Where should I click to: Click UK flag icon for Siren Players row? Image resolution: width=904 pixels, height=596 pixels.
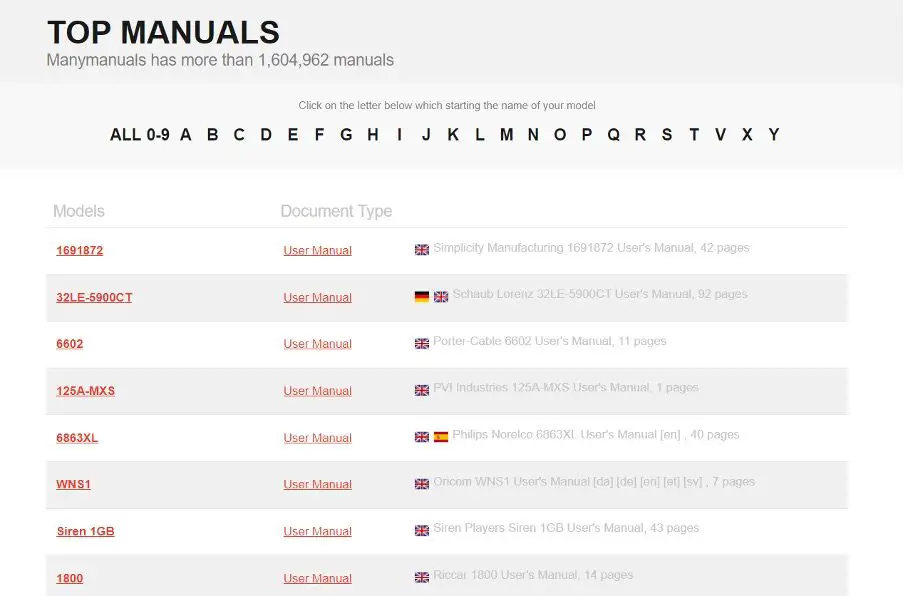pyautogui.click(x=422, y=530)
